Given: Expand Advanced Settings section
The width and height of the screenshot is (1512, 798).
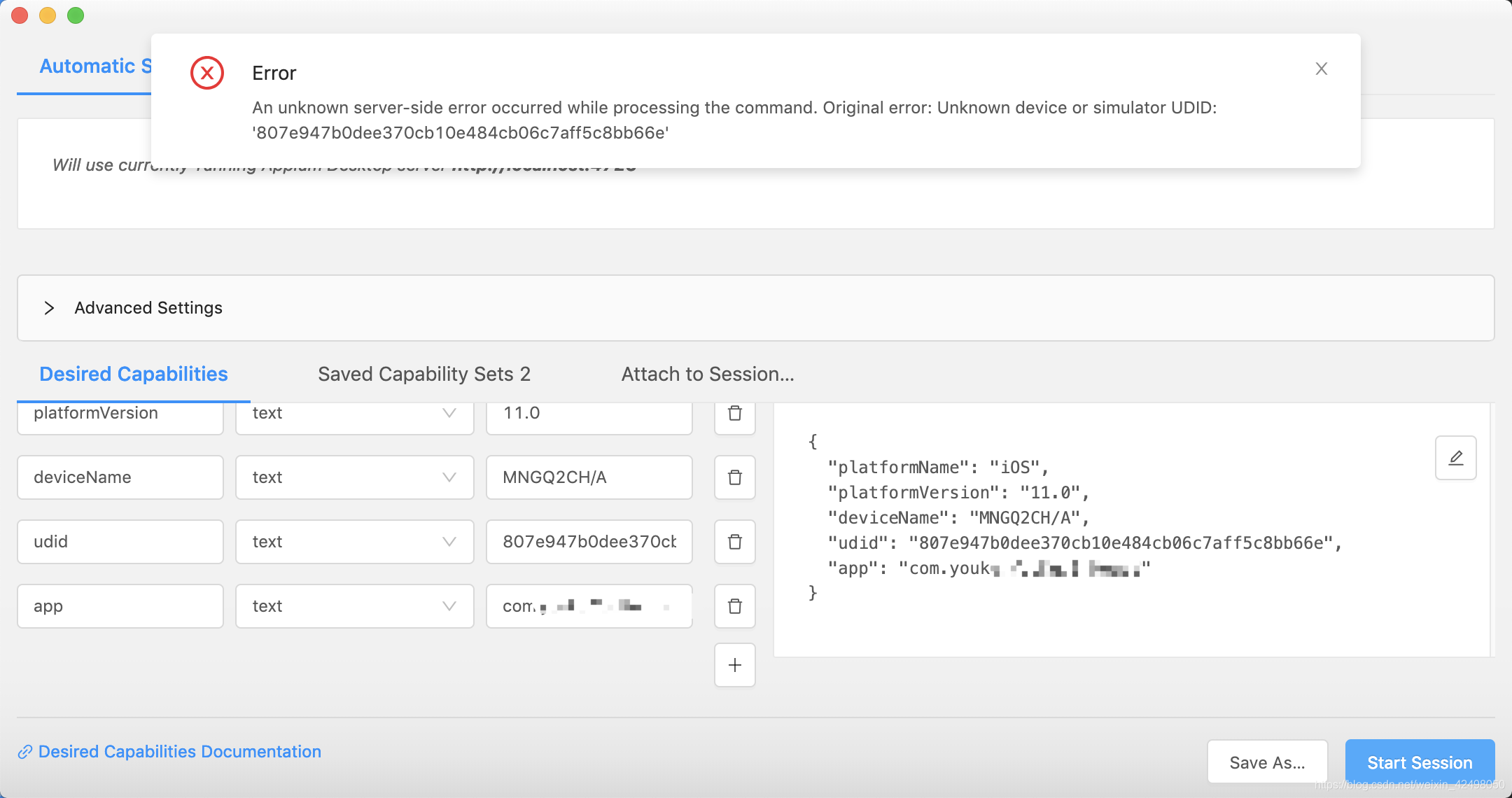Looking at the screenshot, I should point(133,308).
